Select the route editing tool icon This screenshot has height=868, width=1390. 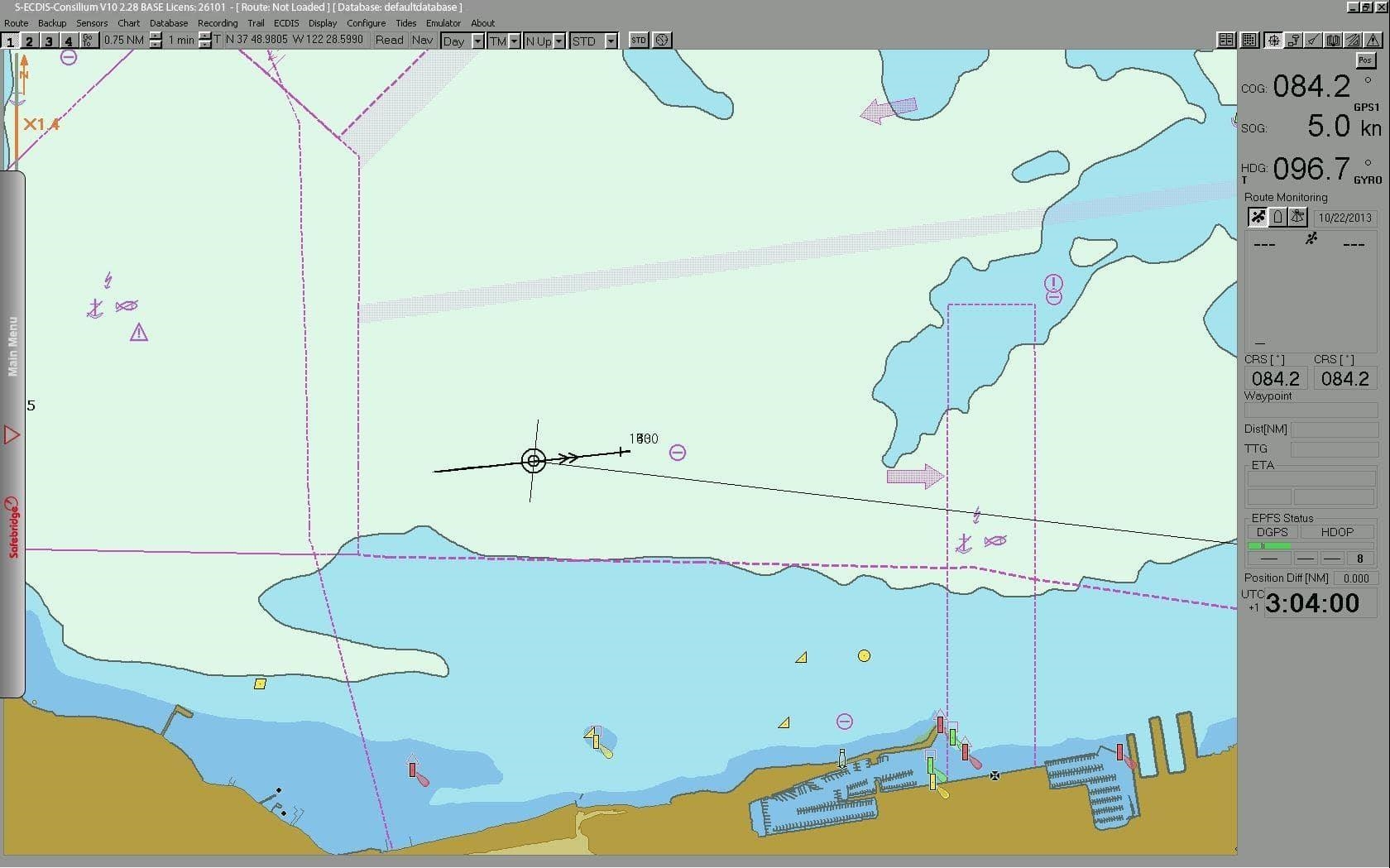(x=1293, y=40)
